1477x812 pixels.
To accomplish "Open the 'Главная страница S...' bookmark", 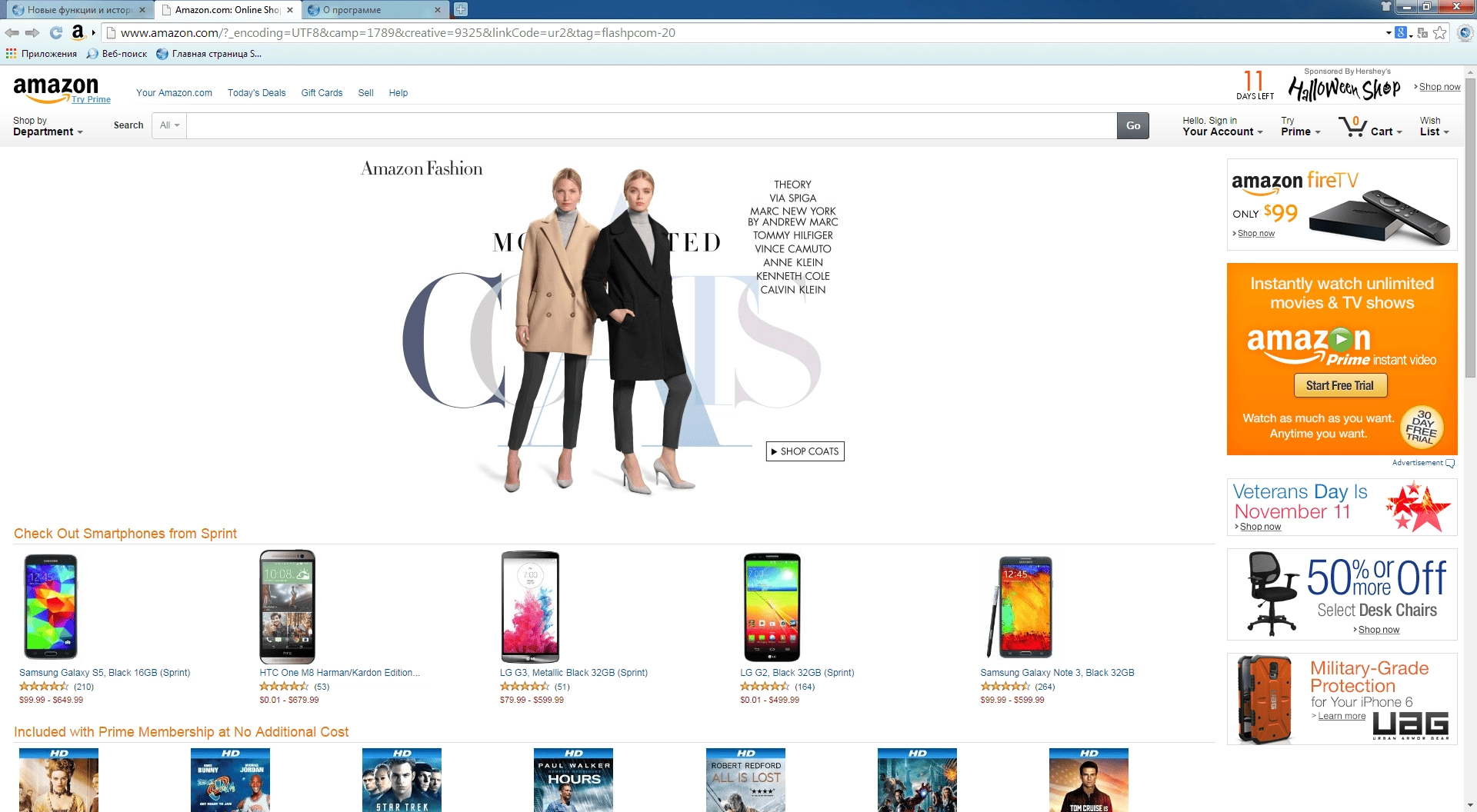I will point(208,54).
